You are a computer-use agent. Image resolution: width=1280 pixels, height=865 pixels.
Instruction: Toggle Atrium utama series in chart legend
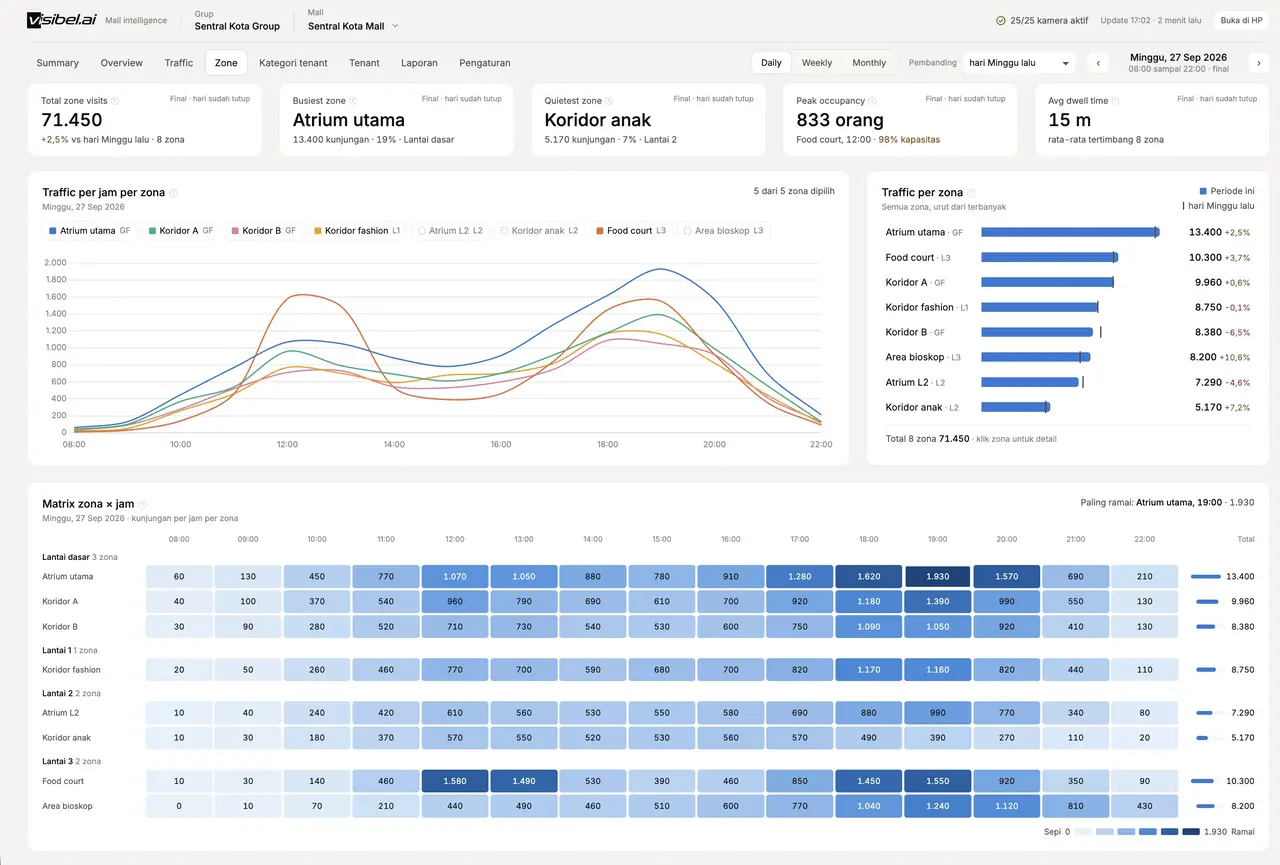[x=90, y=231]
